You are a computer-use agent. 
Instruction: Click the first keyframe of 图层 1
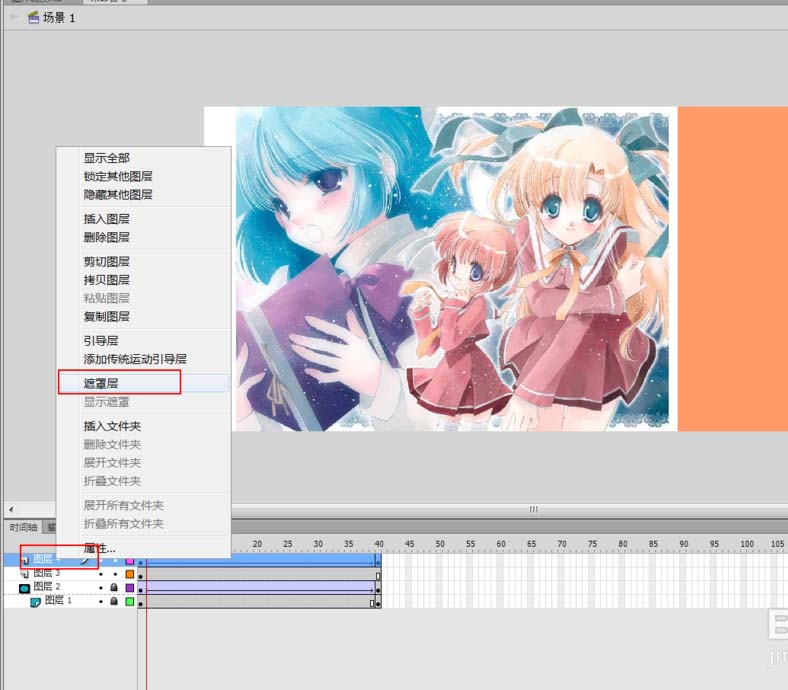[x=141, y=603]
